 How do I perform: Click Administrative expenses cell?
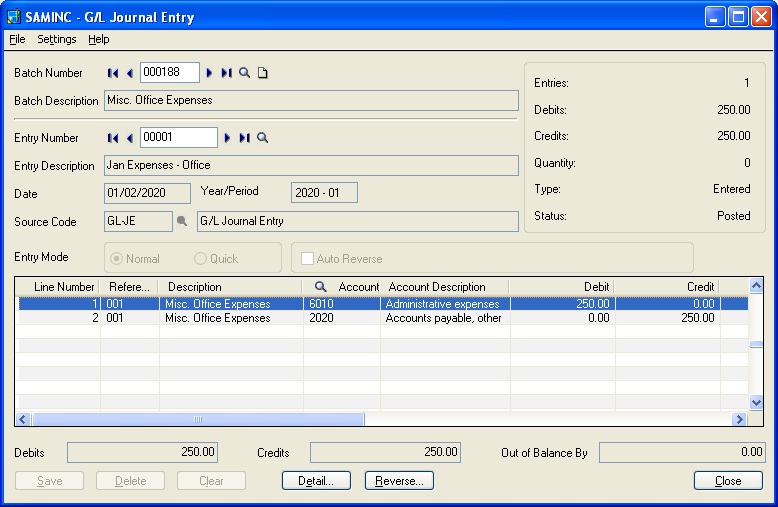pos(445,304)
